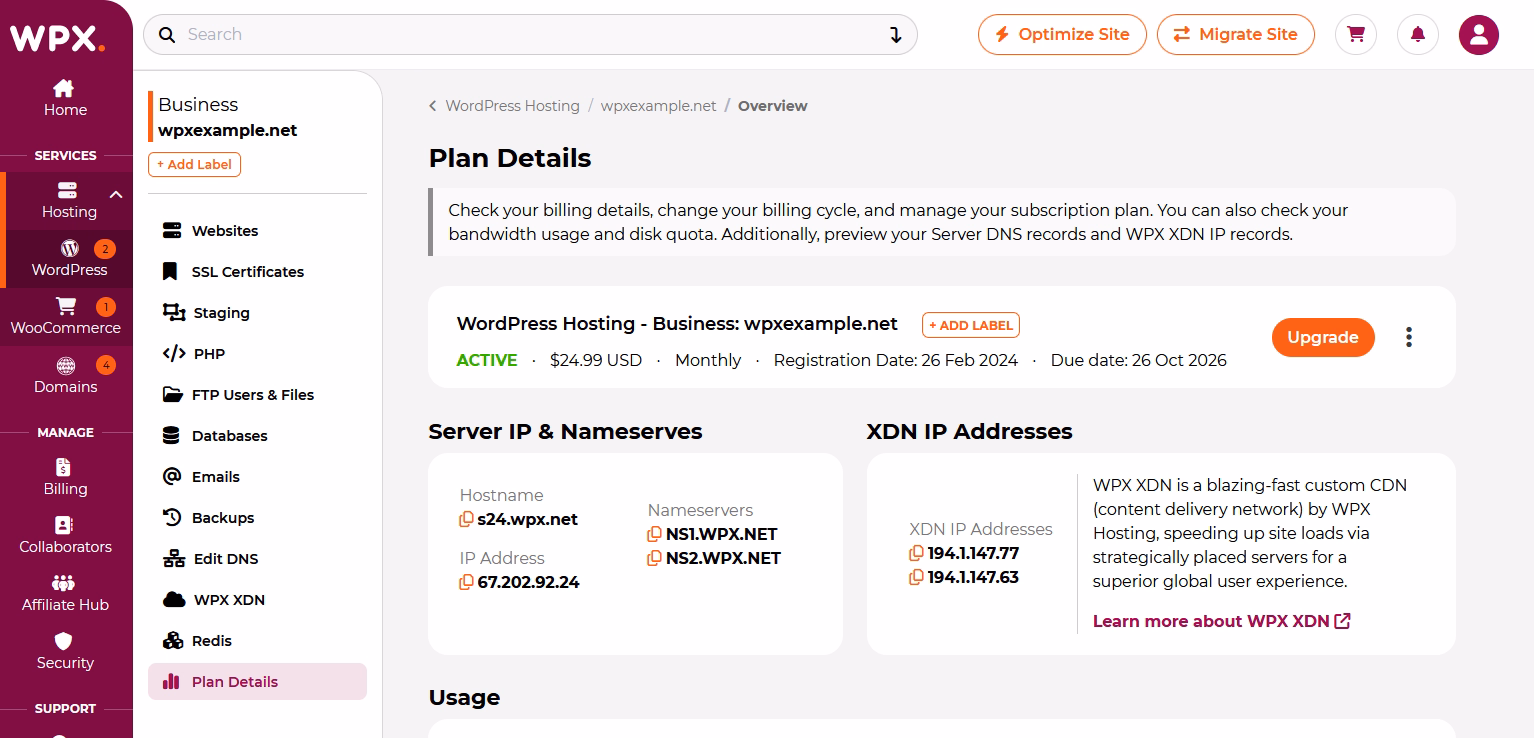Focus the Search input field
Viewport: 1534px width, 738px height.
click(x=530, y=35)
